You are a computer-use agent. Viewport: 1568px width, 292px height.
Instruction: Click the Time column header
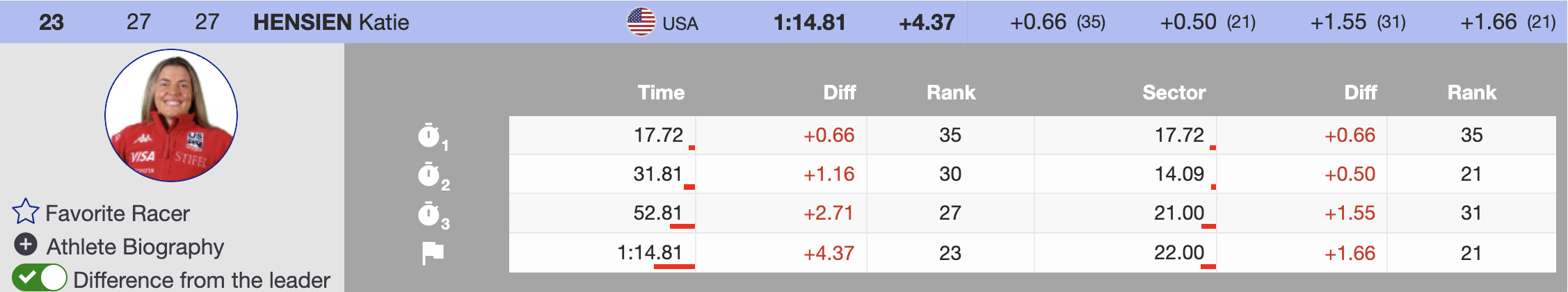click(x=661, y=92)
